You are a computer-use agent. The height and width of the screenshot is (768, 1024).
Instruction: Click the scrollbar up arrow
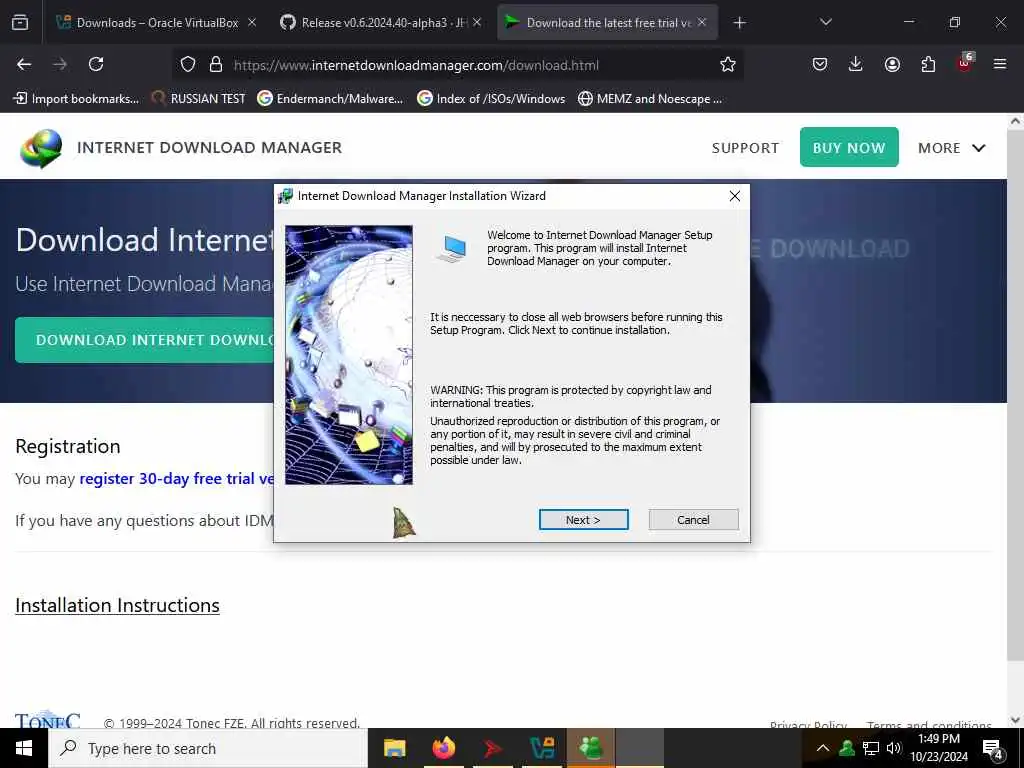1016,121
